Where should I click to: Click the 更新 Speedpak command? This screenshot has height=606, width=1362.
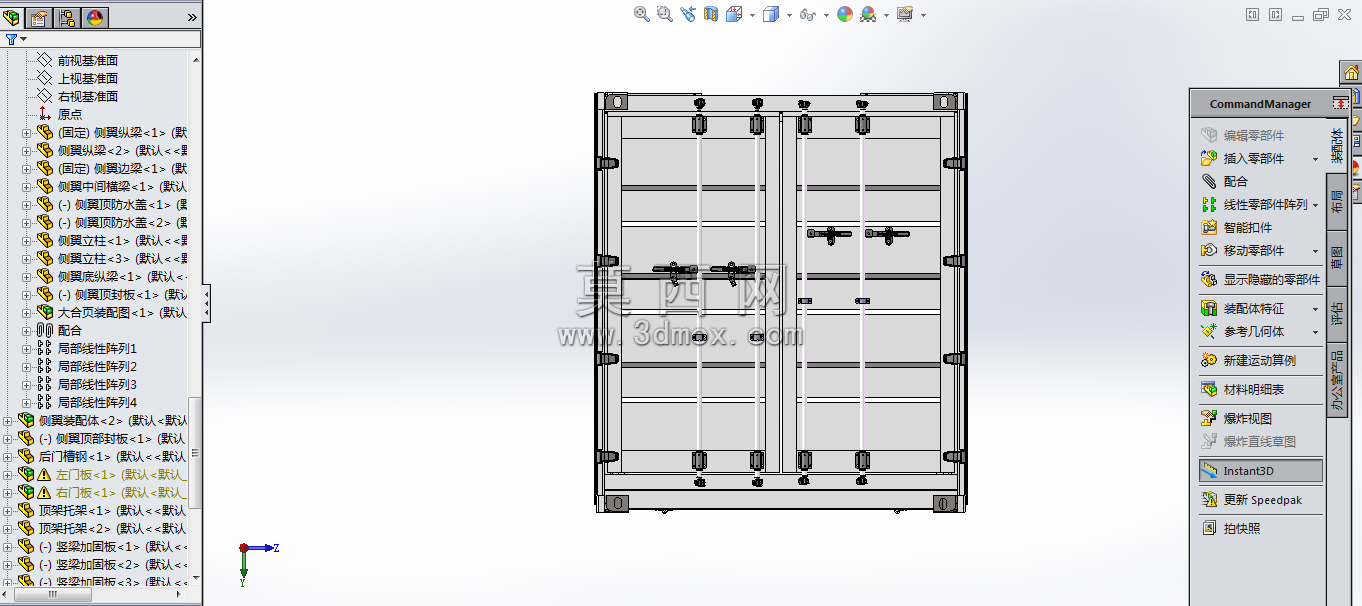[x=1251, y=499]
